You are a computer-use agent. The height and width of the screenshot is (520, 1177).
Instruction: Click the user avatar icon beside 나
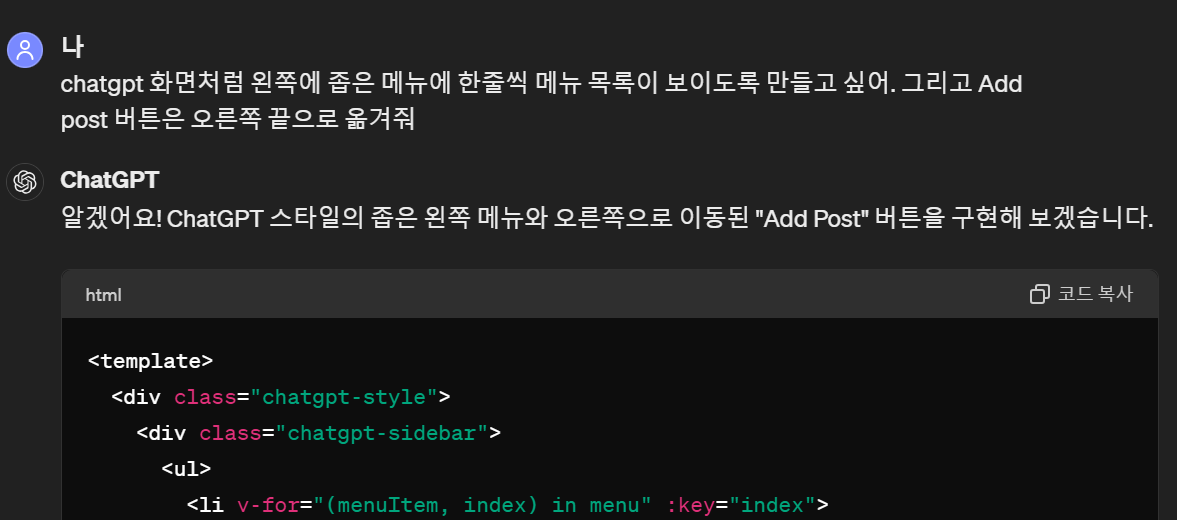25,50
